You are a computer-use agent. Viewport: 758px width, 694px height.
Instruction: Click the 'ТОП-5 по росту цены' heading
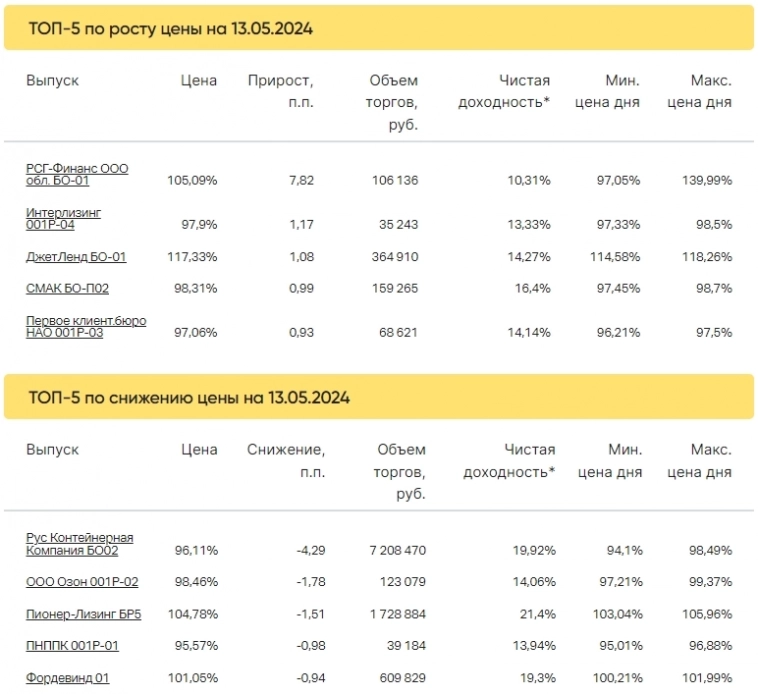click(x=170, y=29)
